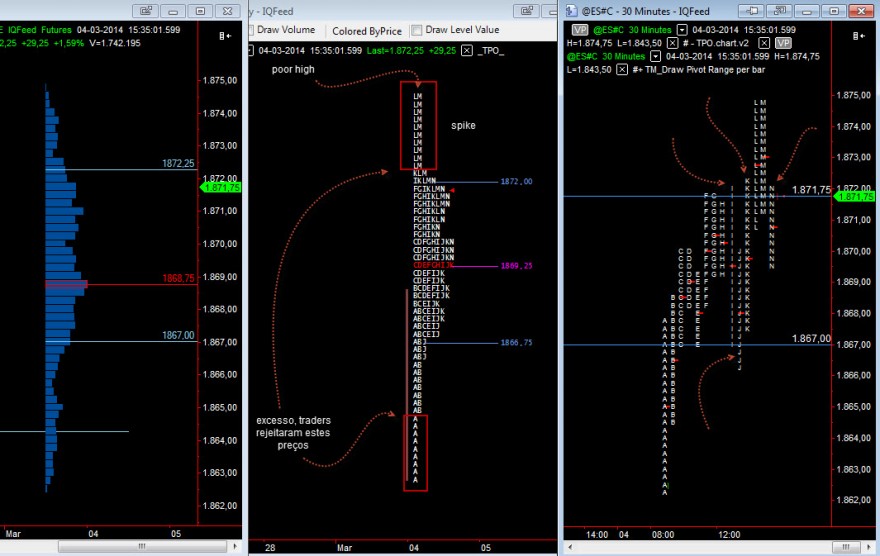Maximize the left volume profile window

click(200, 11)
